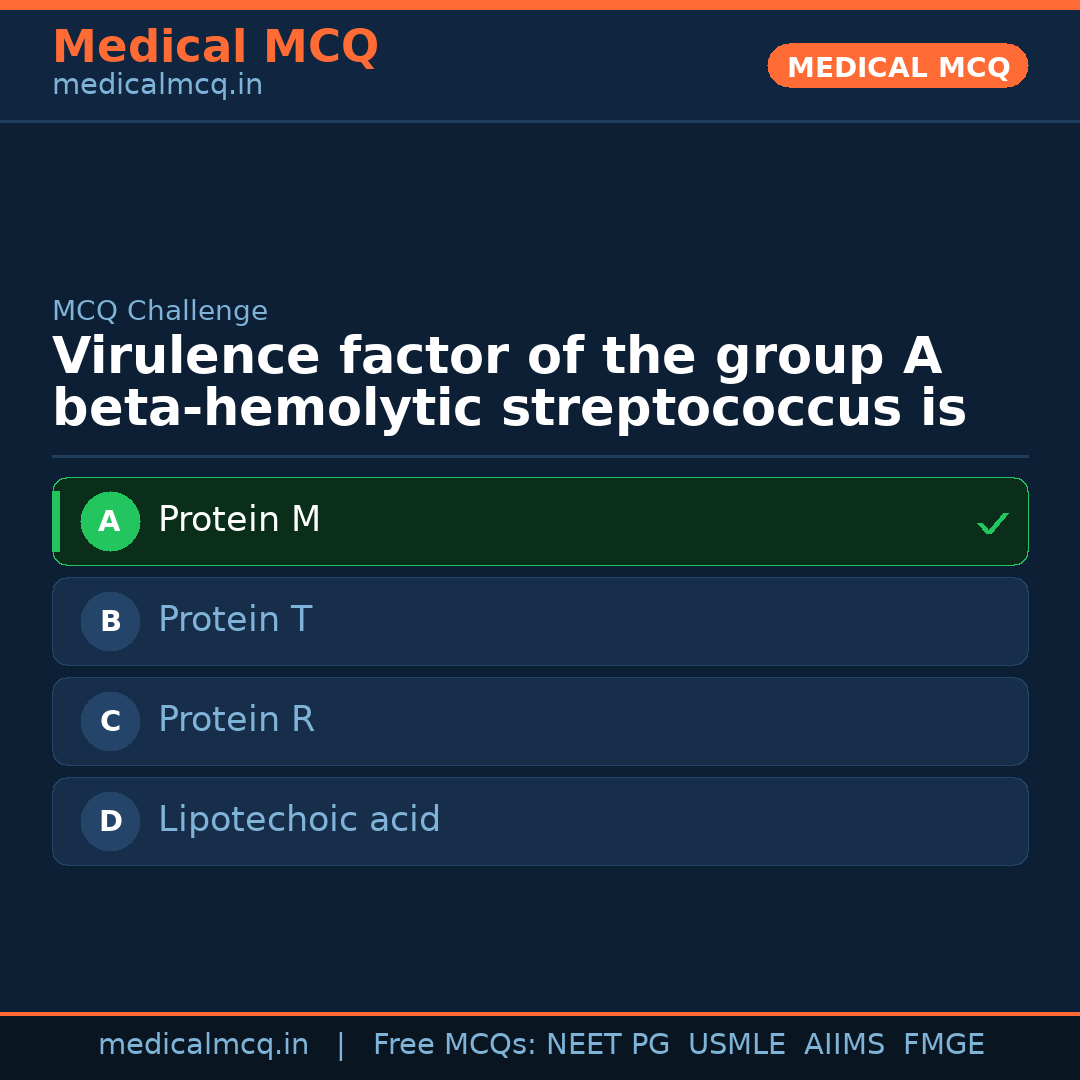This screenshot has height=1080, width=1080.
Task: Click the MCQ Challenge label
Action: [160, 312]
